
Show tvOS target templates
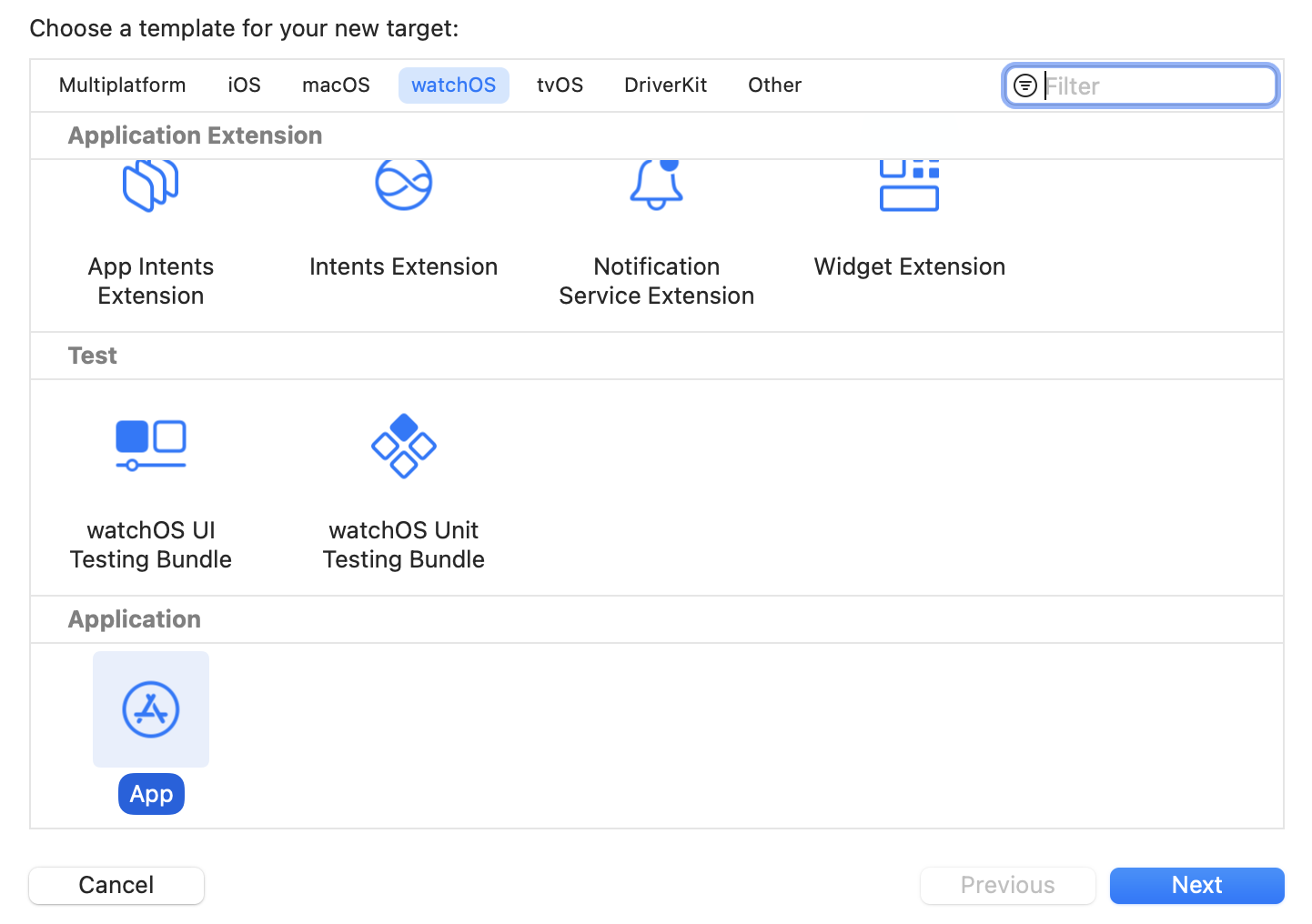coord(560,85)
